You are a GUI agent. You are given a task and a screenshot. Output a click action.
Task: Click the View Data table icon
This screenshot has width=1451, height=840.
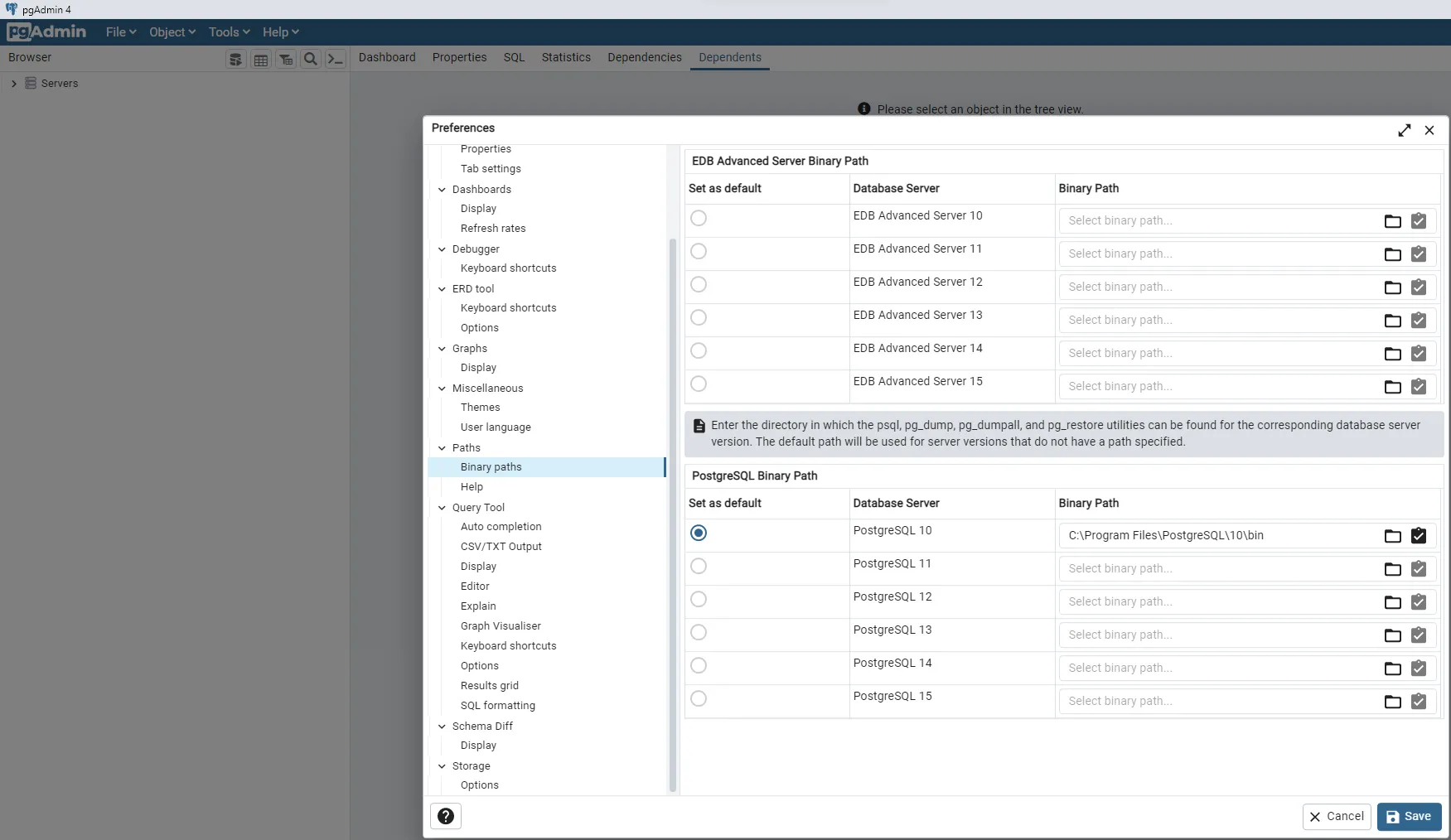point(261,60)
